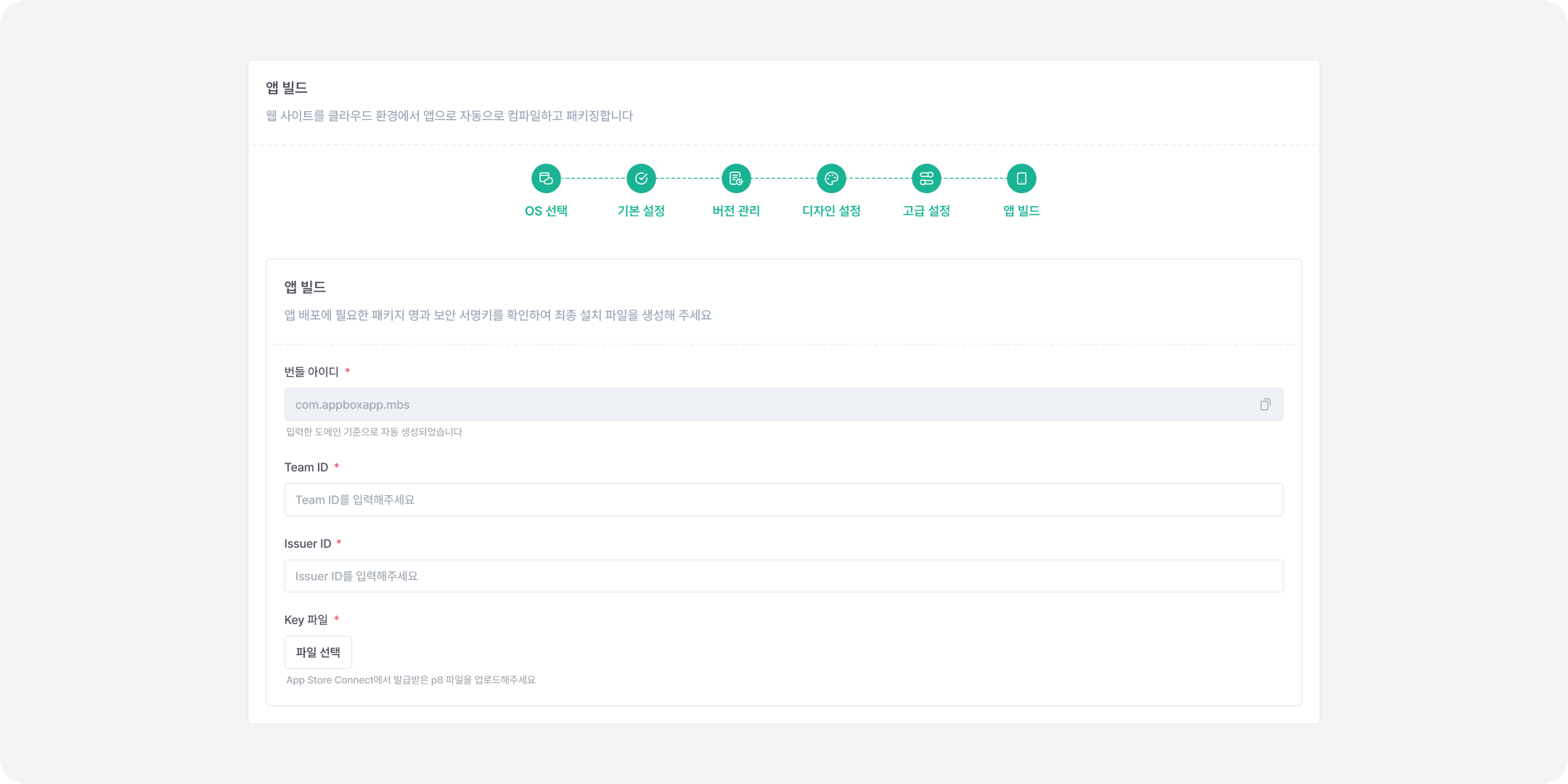Copy the bundle ID with copy icon

(x=1265, y=404)
